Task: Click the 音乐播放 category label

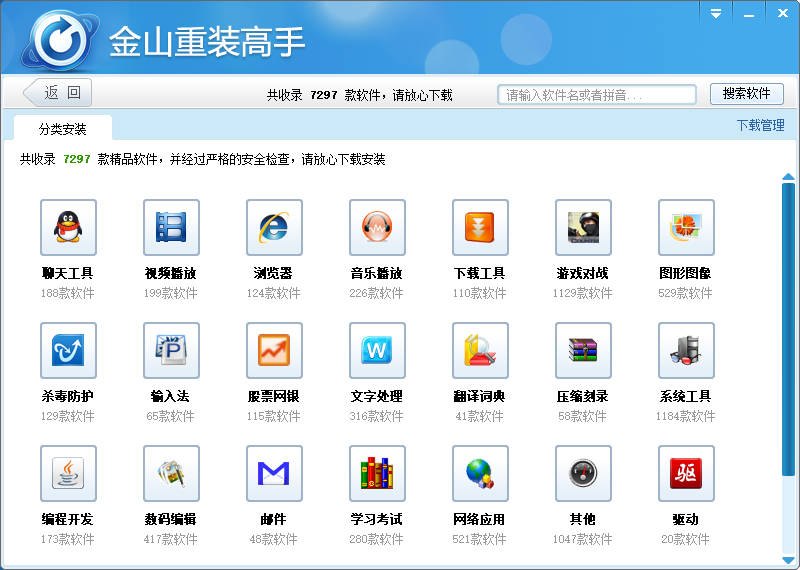Action: coord(377,274)
